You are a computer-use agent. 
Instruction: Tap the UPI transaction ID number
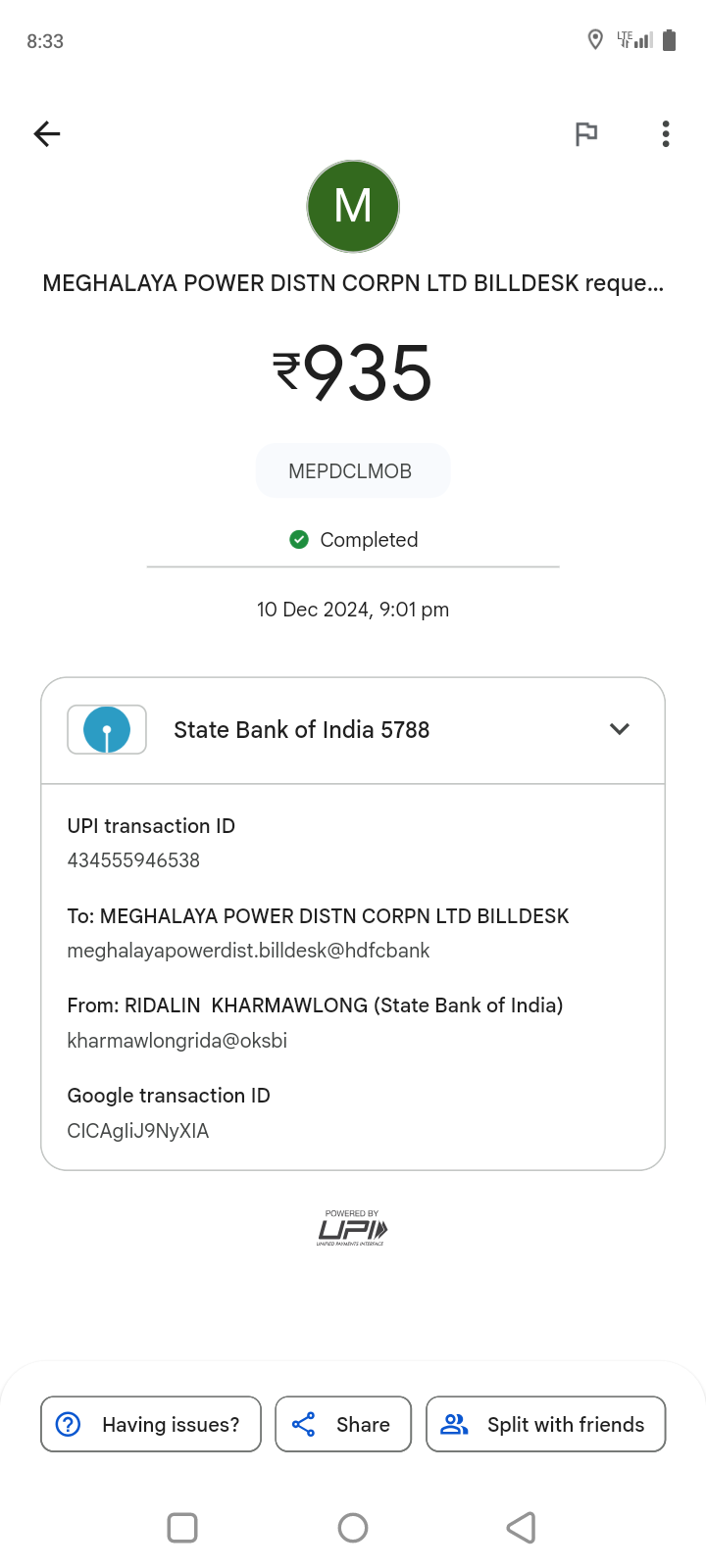[x=133, y=860]
